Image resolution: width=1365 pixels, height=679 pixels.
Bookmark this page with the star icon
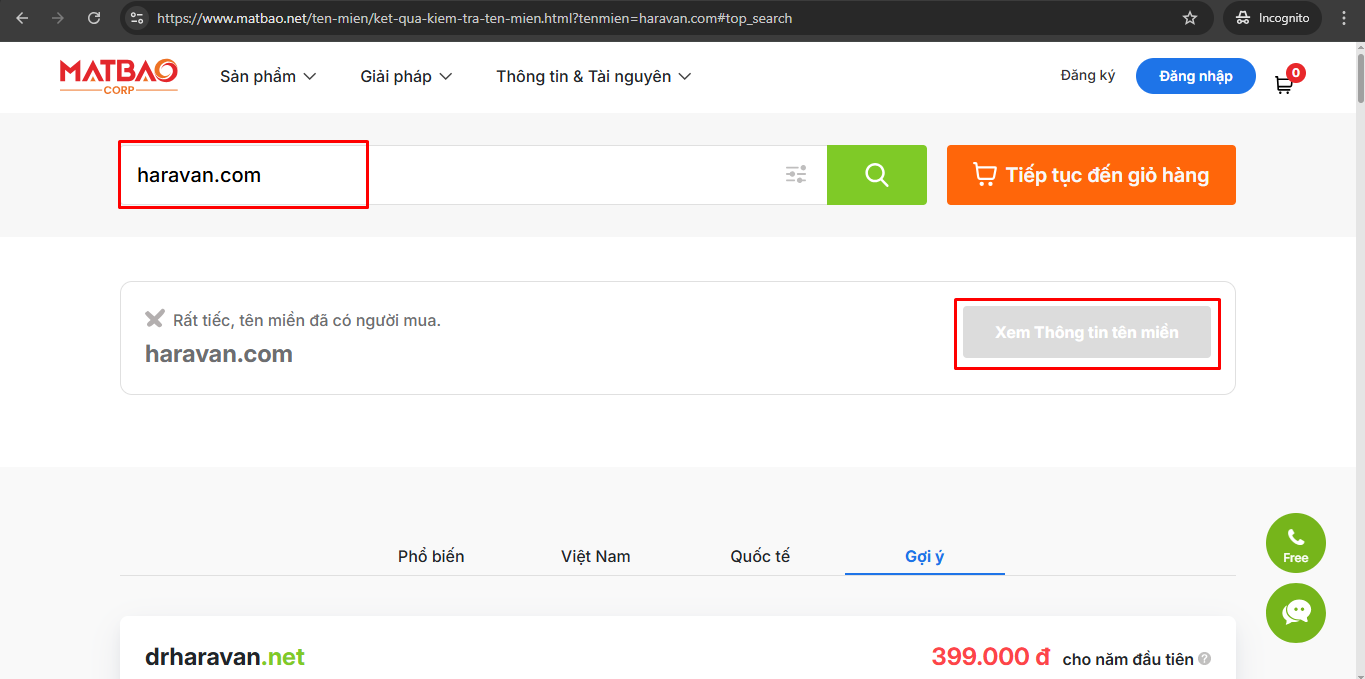(x=1190, y=18)
